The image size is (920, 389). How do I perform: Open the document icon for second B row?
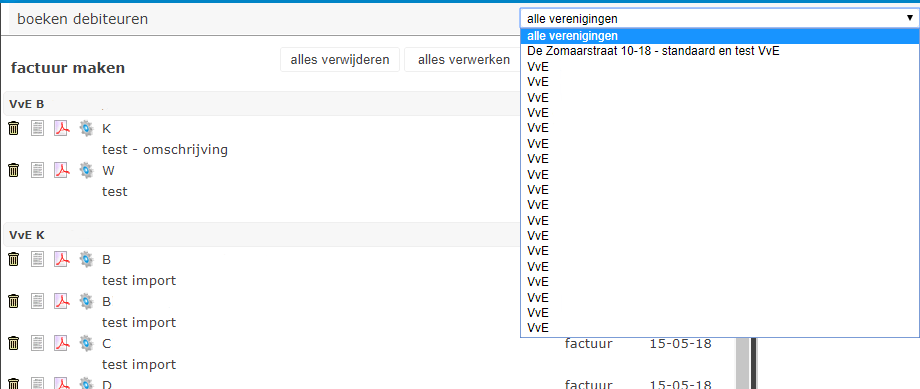point(38,301)
